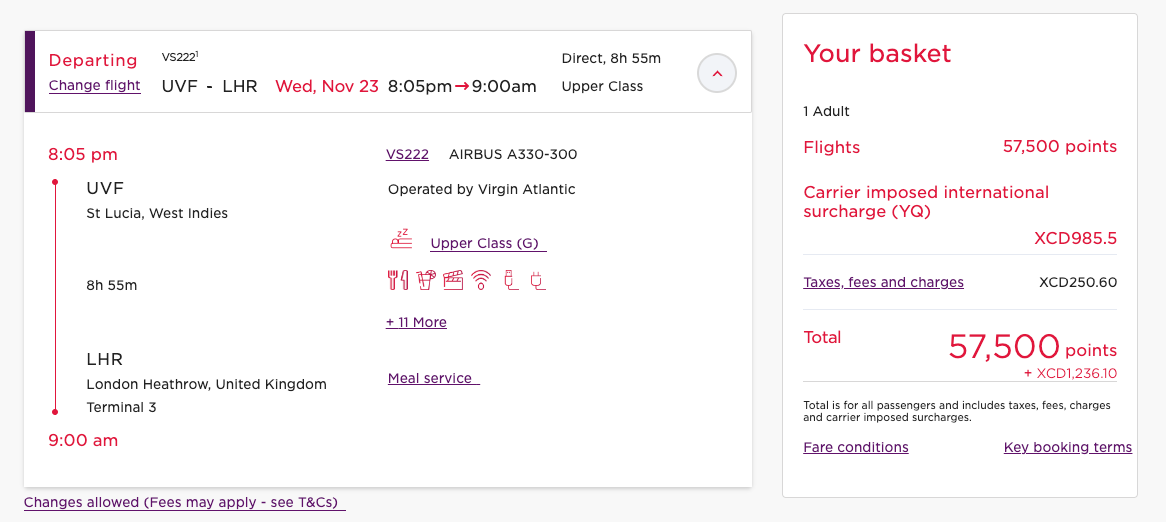1166x522 pixels.
Task: Open the Fare conditions link
Action: 856,448
